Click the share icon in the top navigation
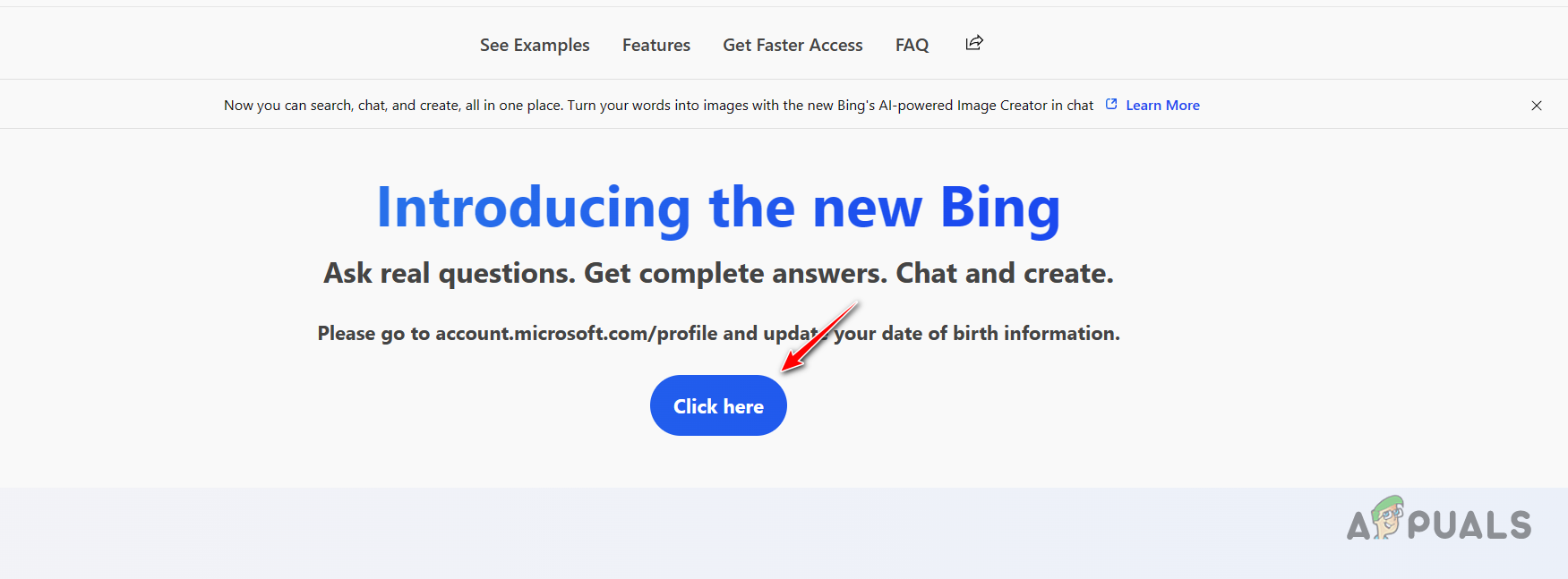The image size is (1568, 579). (x=973, y=42)
